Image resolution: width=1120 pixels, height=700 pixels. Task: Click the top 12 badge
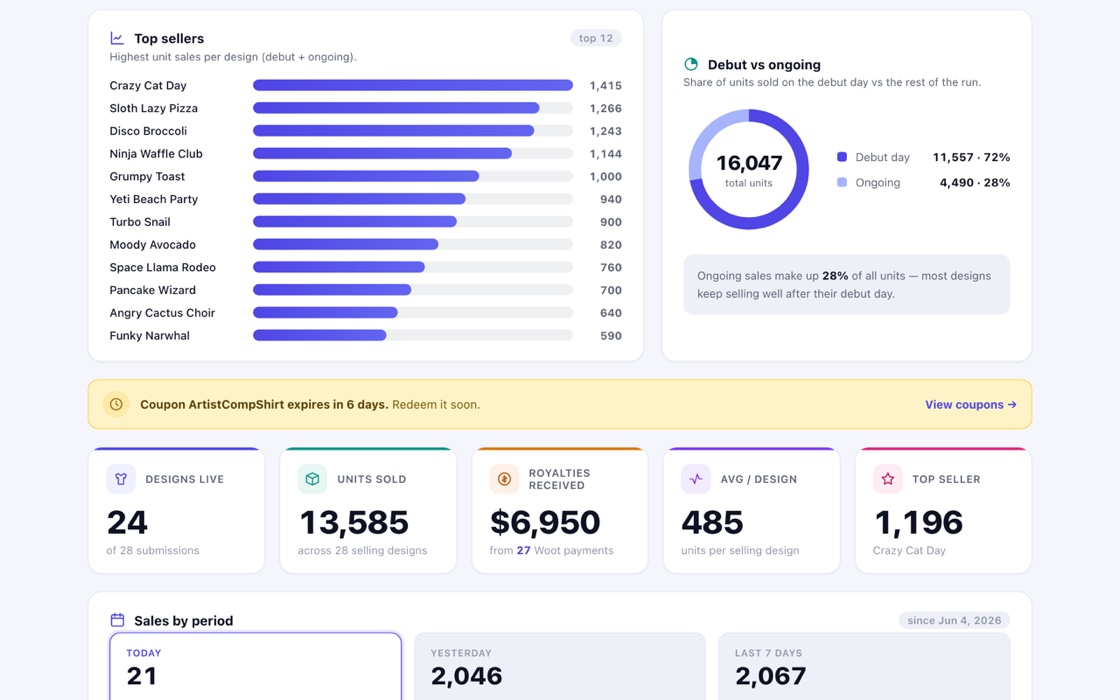tap(596, 38)
